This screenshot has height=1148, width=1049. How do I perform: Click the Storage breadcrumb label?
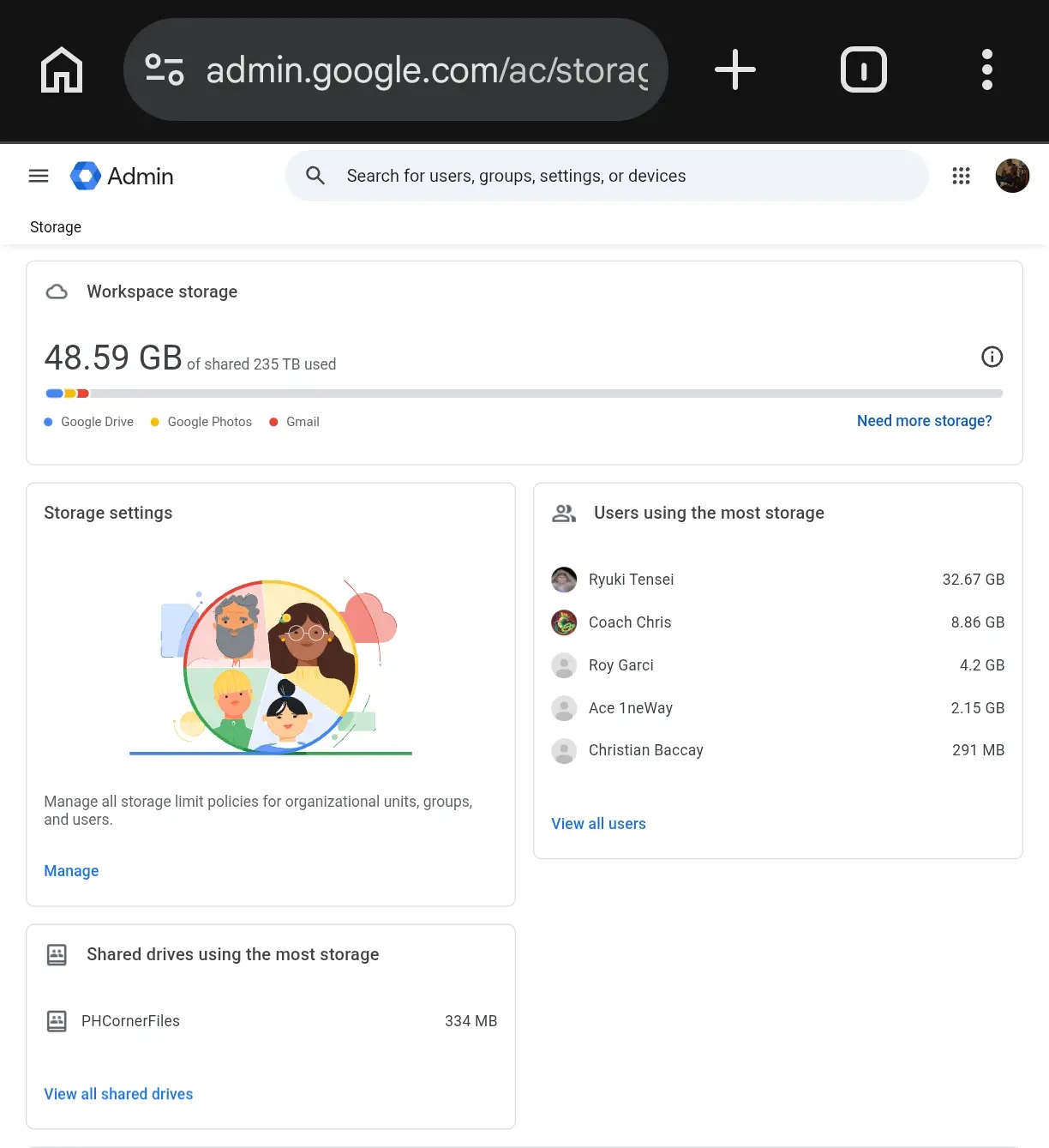(56, 227)
